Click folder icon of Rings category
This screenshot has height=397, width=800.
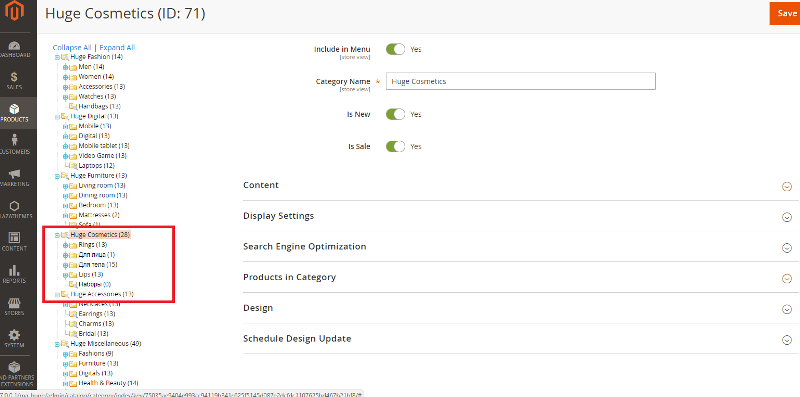(x=73, y=245)
